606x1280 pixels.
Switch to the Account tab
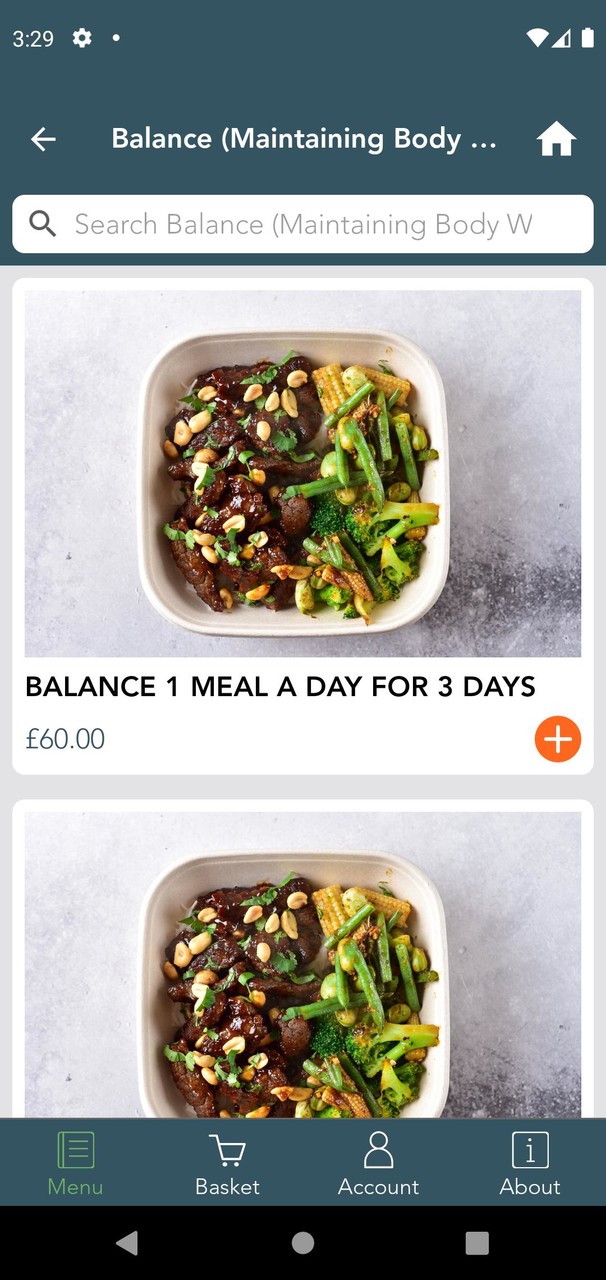click(x=378, y=1163)
